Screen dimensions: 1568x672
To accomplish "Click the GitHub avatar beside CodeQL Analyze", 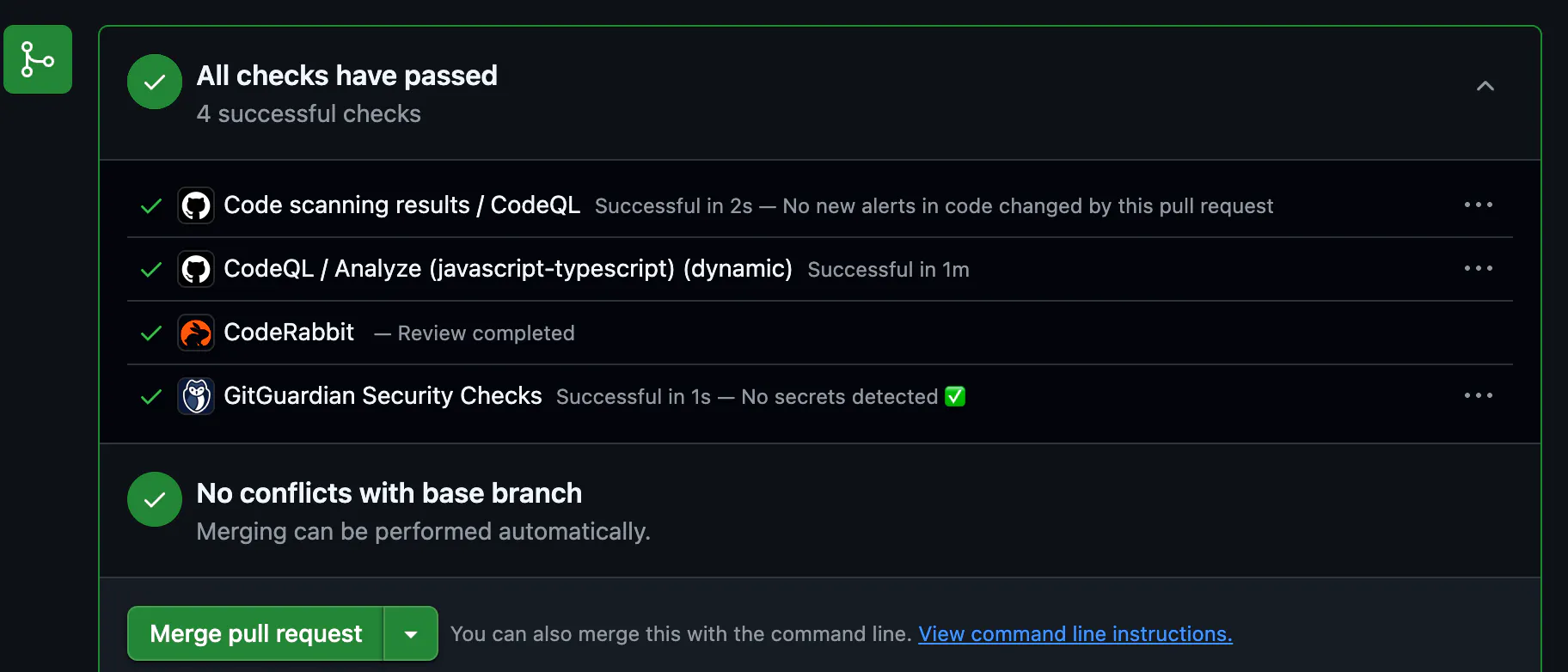I will coord(196,269).
